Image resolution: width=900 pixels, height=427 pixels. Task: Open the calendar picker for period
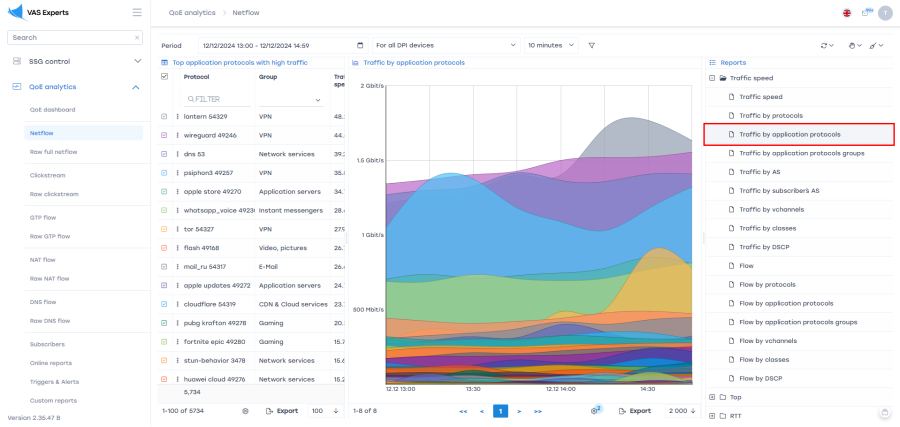(x=360, y=45)
